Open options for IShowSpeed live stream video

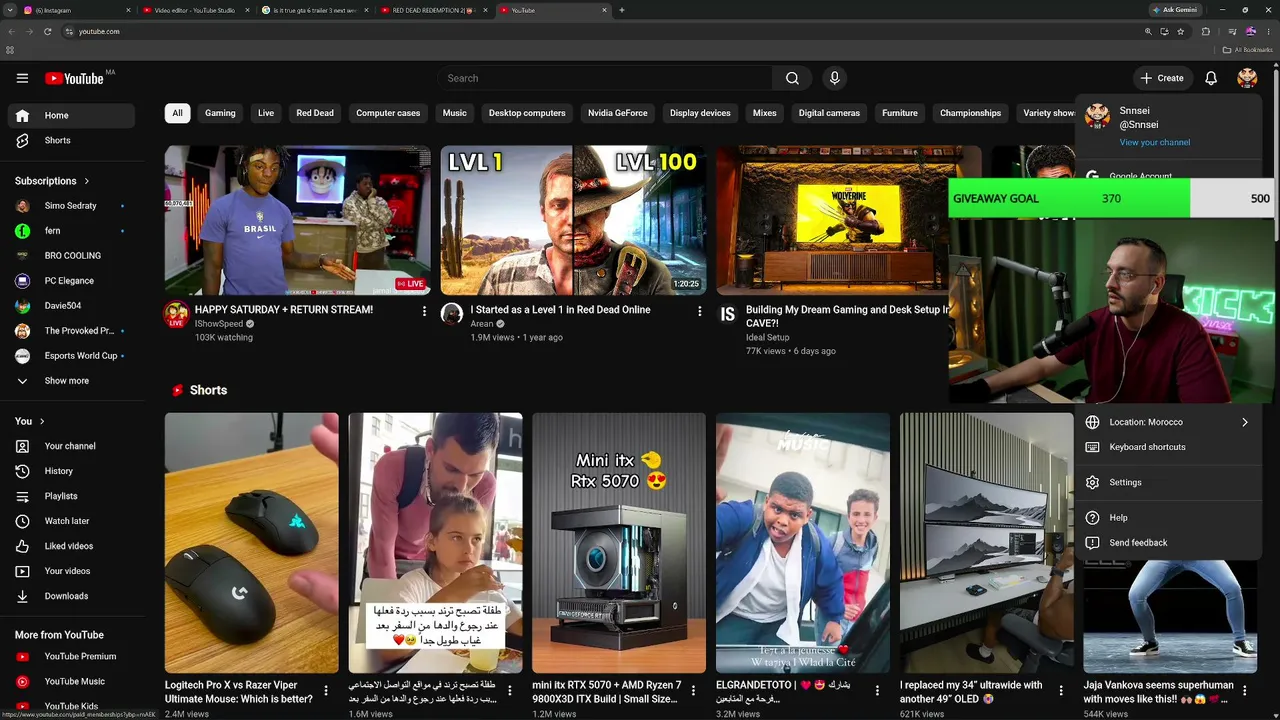point(424,312)
